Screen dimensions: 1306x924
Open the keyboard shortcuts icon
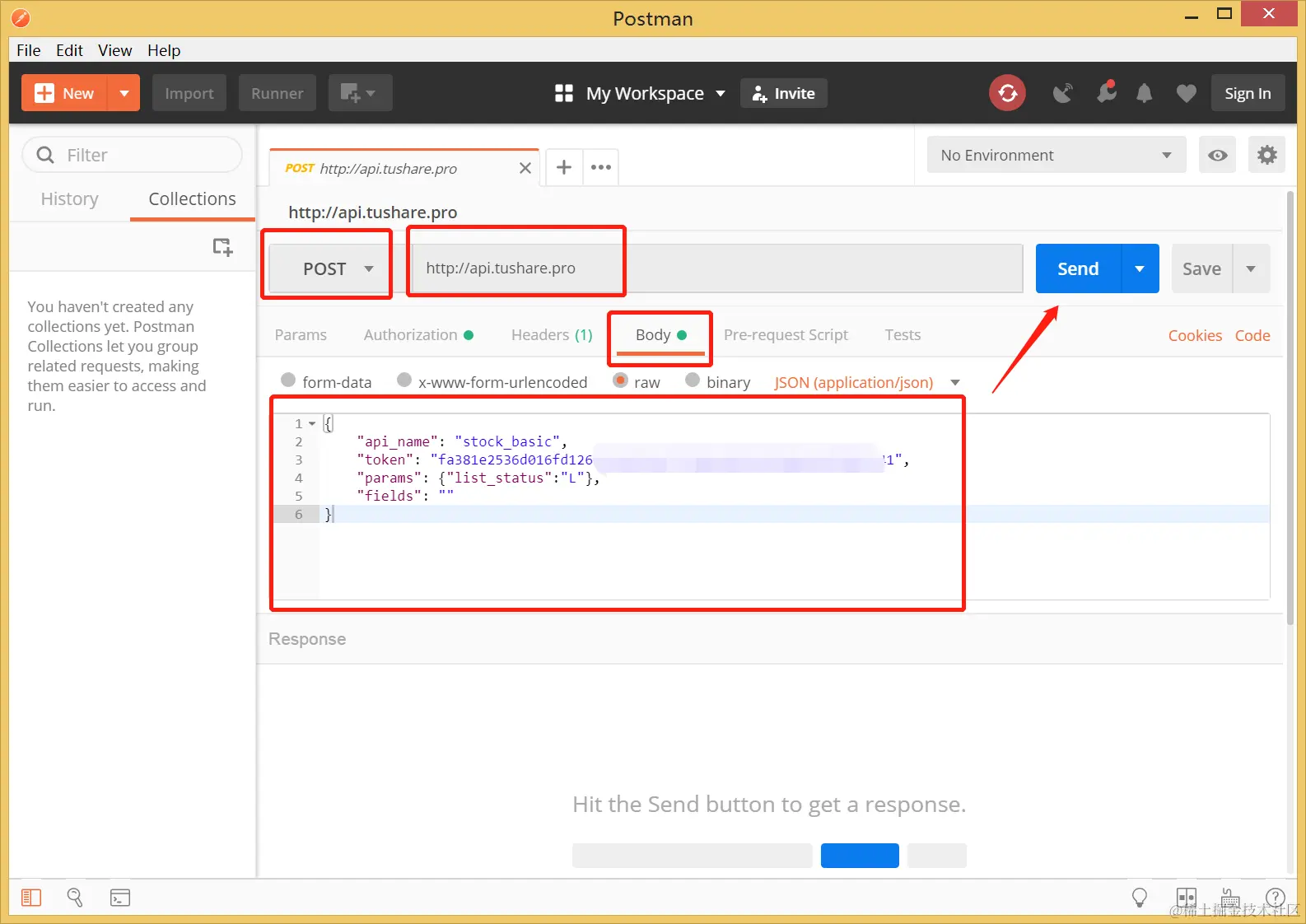(1230, 898)
